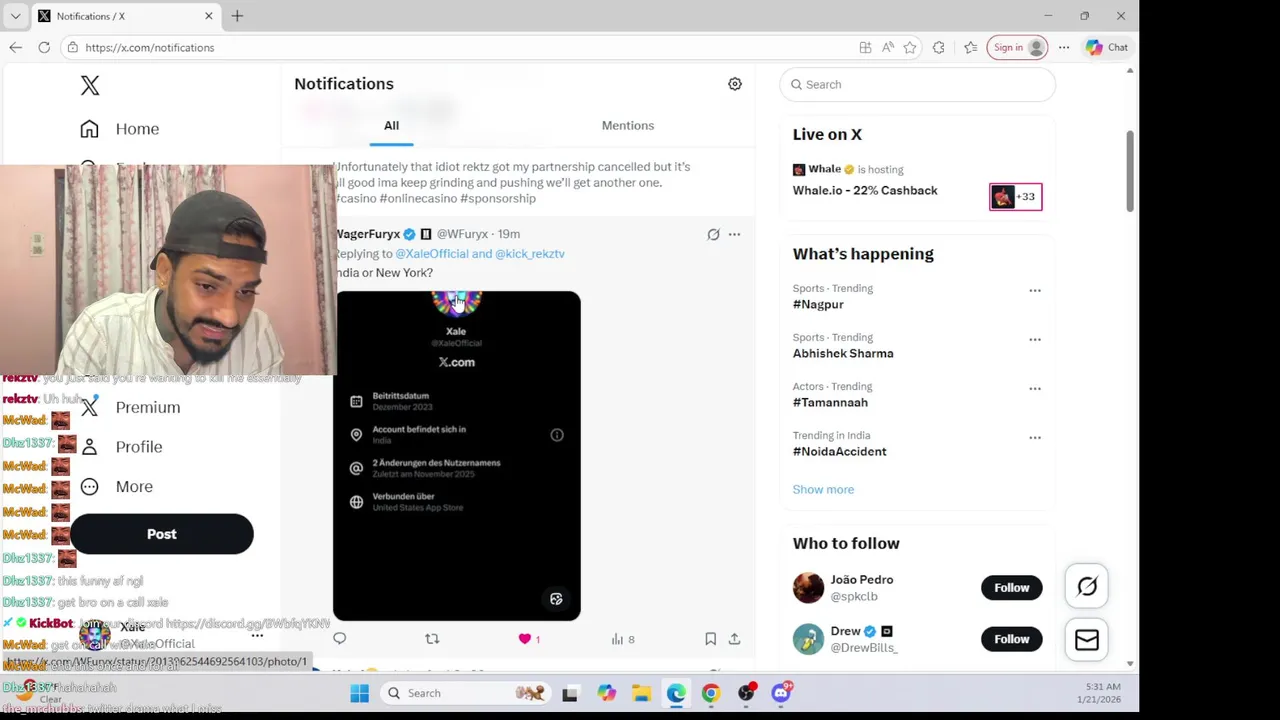
Task: Click the Grok icon on WagerFuryx's post
Action: [x=713, y=234]
